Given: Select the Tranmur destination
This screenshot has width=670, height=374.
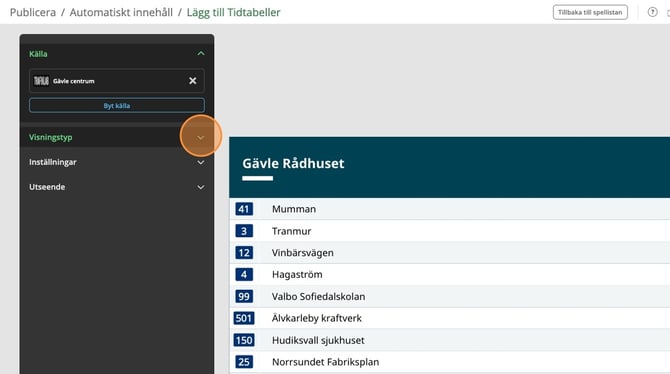Looking at the screenshot, I should click(x=291, y=231).
